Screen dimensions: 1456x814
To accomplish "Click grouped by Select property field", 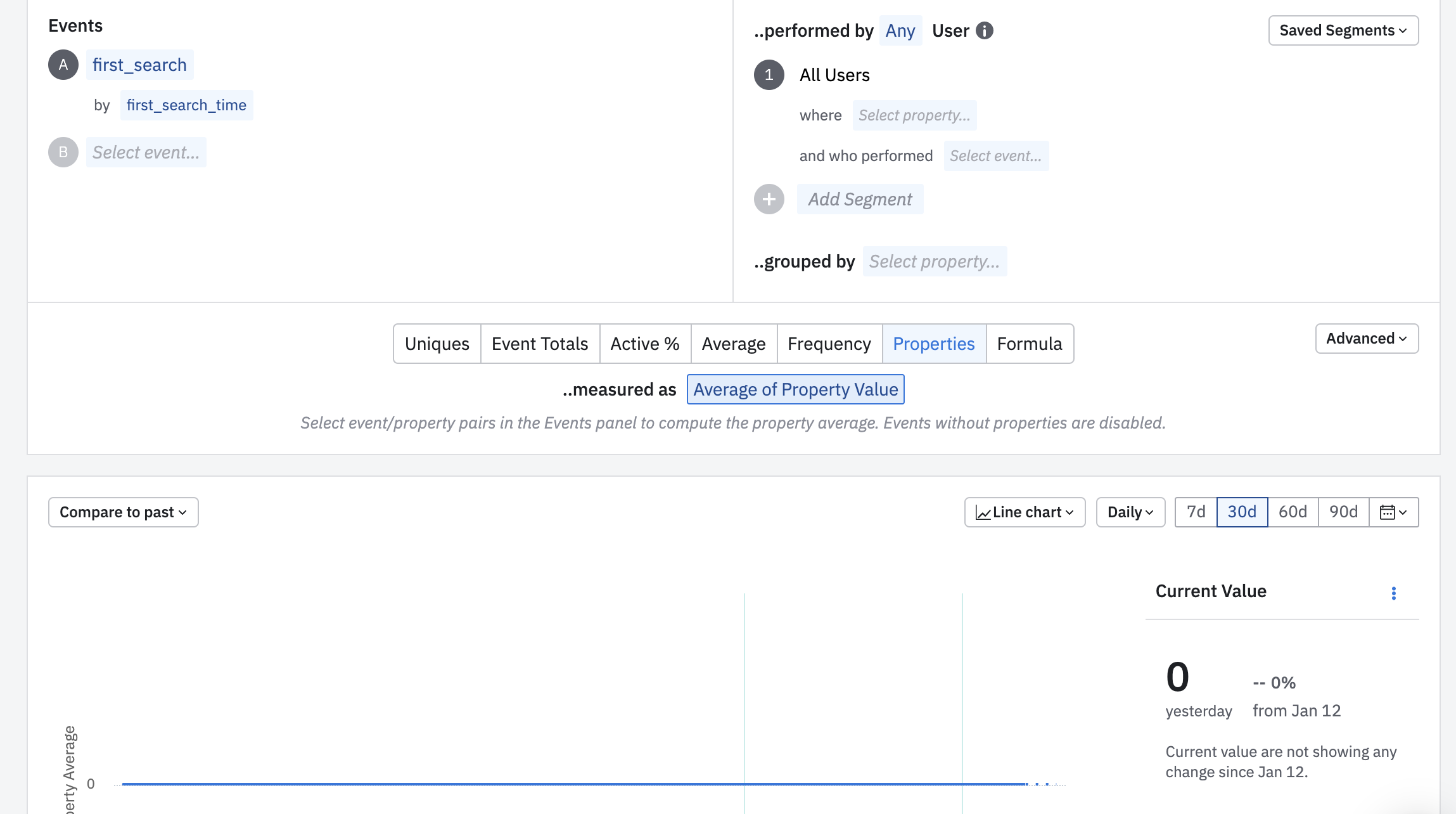I will pyautogui.click(x=934, y=261).
